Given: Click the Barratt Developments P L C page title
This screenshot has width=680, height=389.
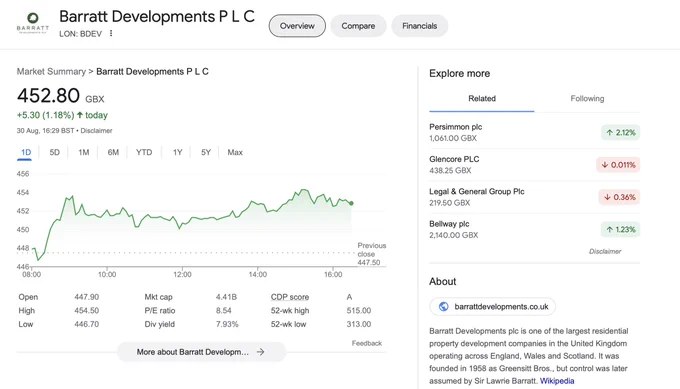Looking at the screenshot, I should coord(157,16).
